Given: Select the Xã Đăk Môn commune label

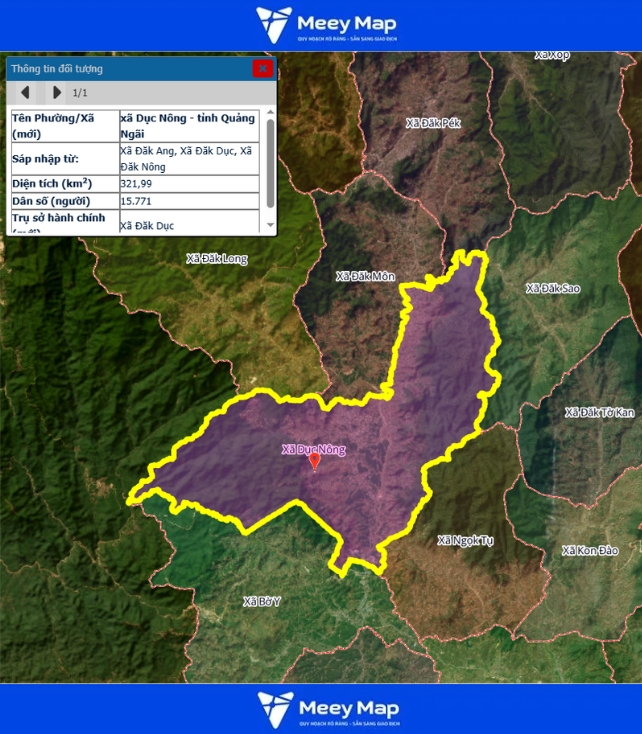Looking at the screenshot, I should [365, 276].
